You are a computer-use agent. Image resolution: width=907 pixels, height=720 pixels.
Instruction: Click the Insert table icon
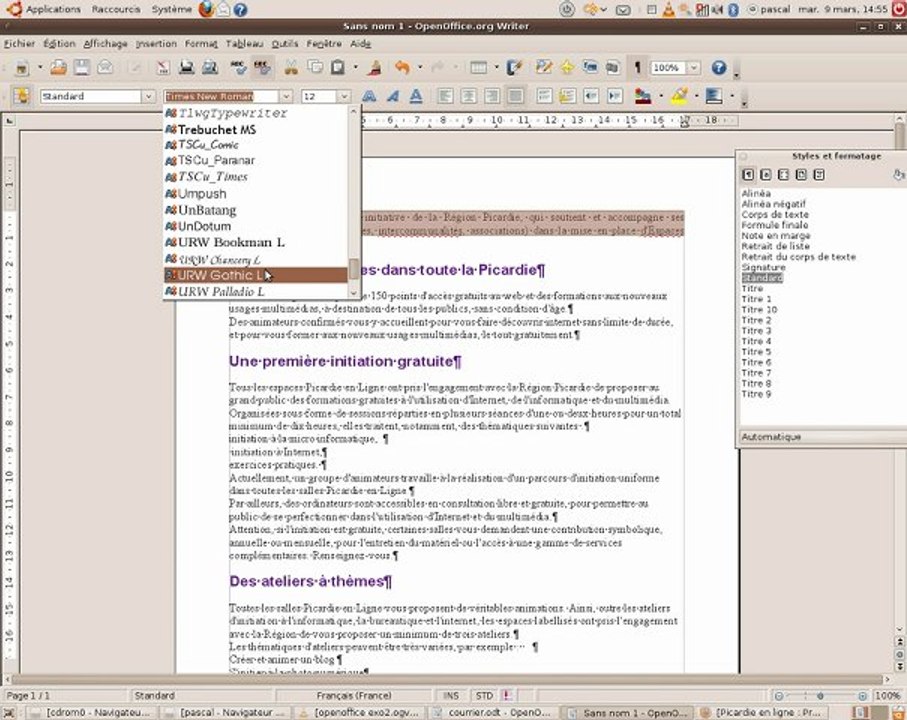click(478, 68)
